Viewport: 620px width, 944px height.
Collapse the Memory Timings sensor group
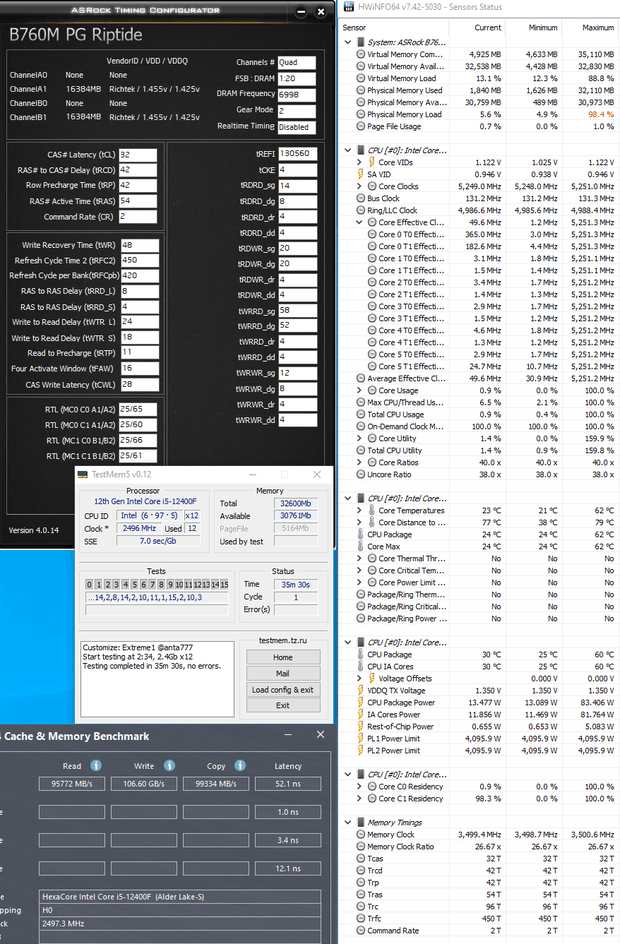point(348,822)
